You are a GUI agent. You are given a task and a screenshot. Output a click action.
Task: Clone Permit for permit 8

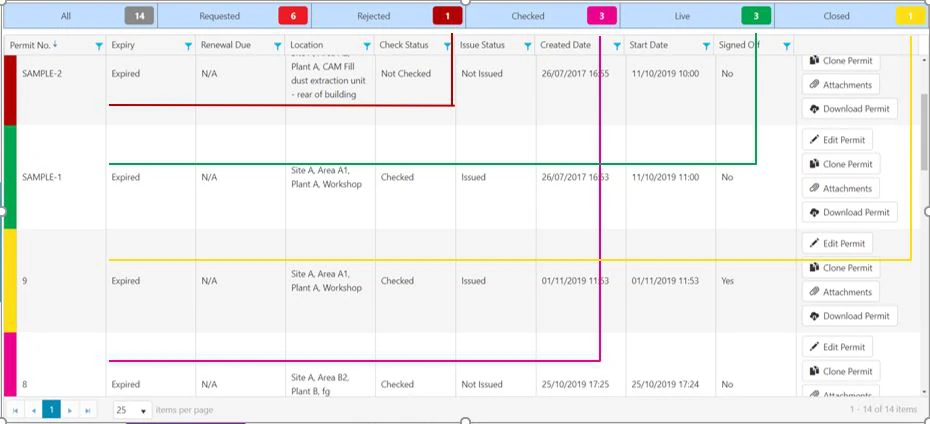[841, 371]
